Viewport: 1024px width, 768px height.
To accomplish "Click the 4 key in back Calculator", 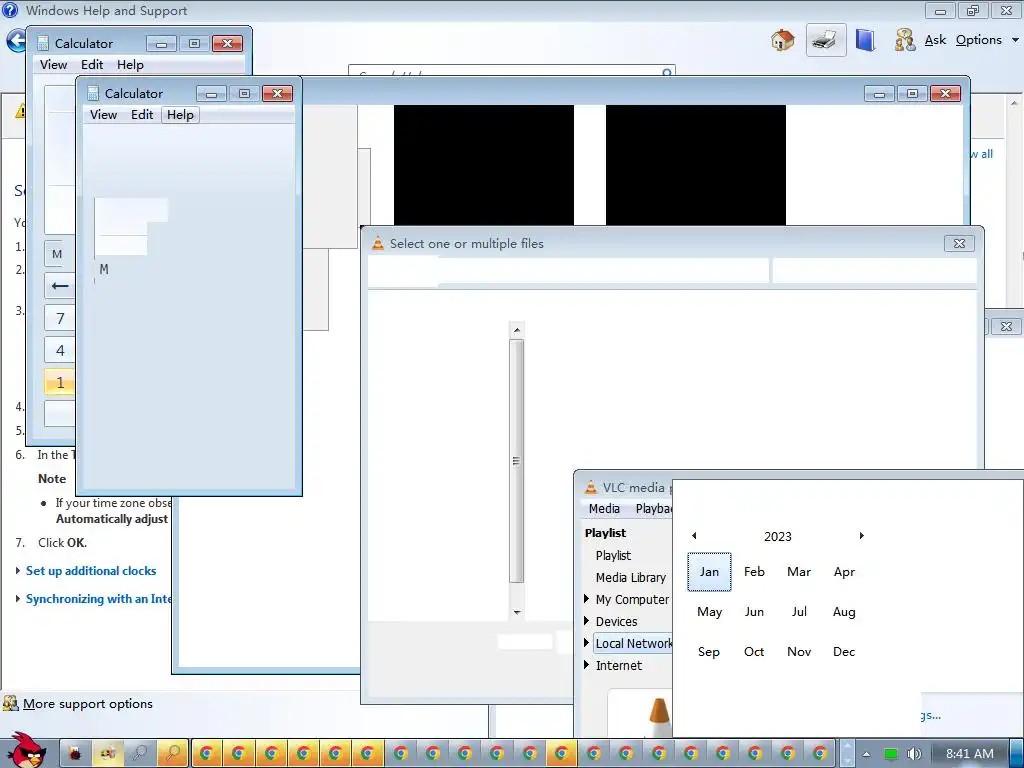I will click(60, 350).
